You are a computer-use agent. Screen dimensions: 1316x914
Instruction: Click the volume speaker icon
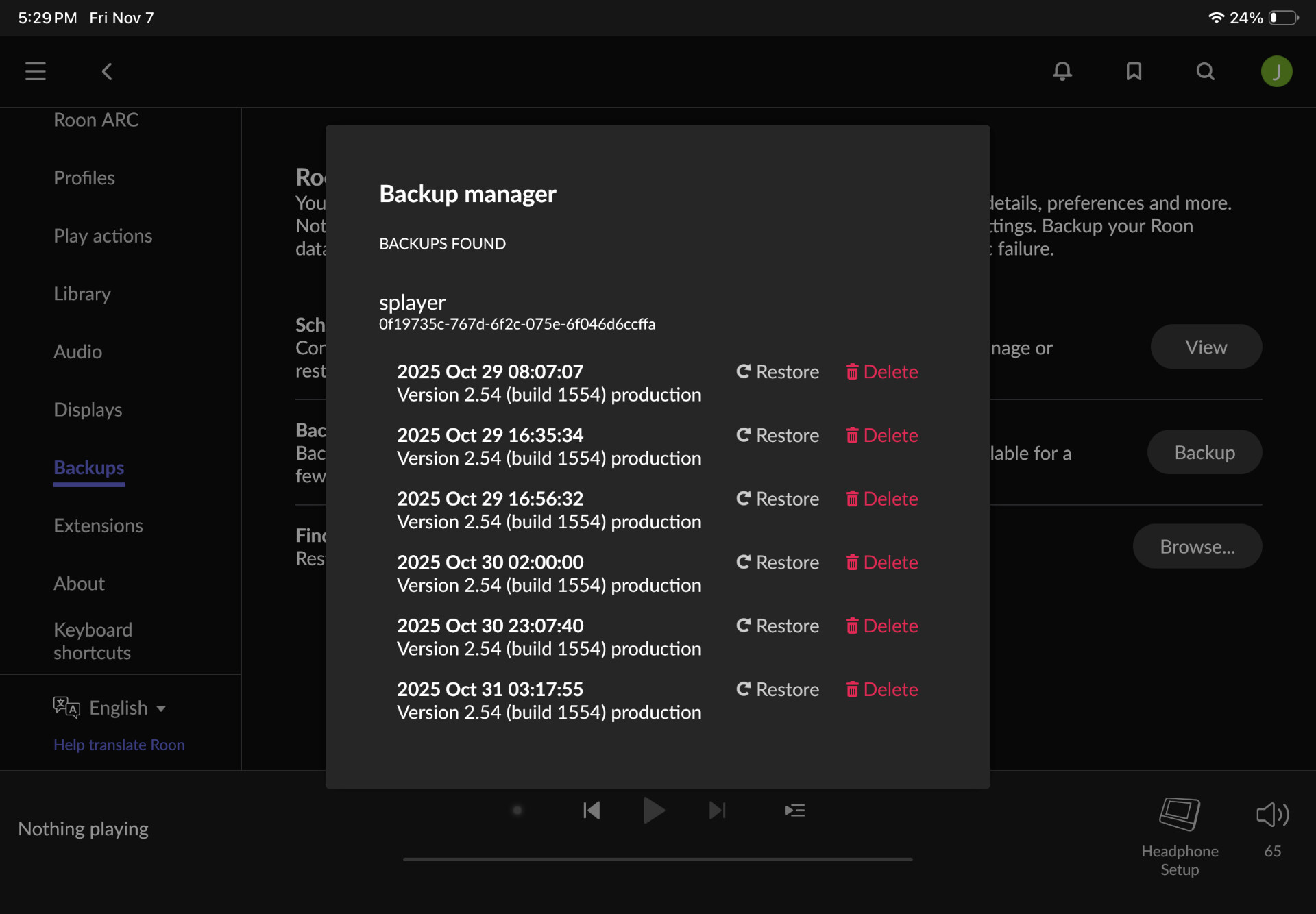(1272, 815)
